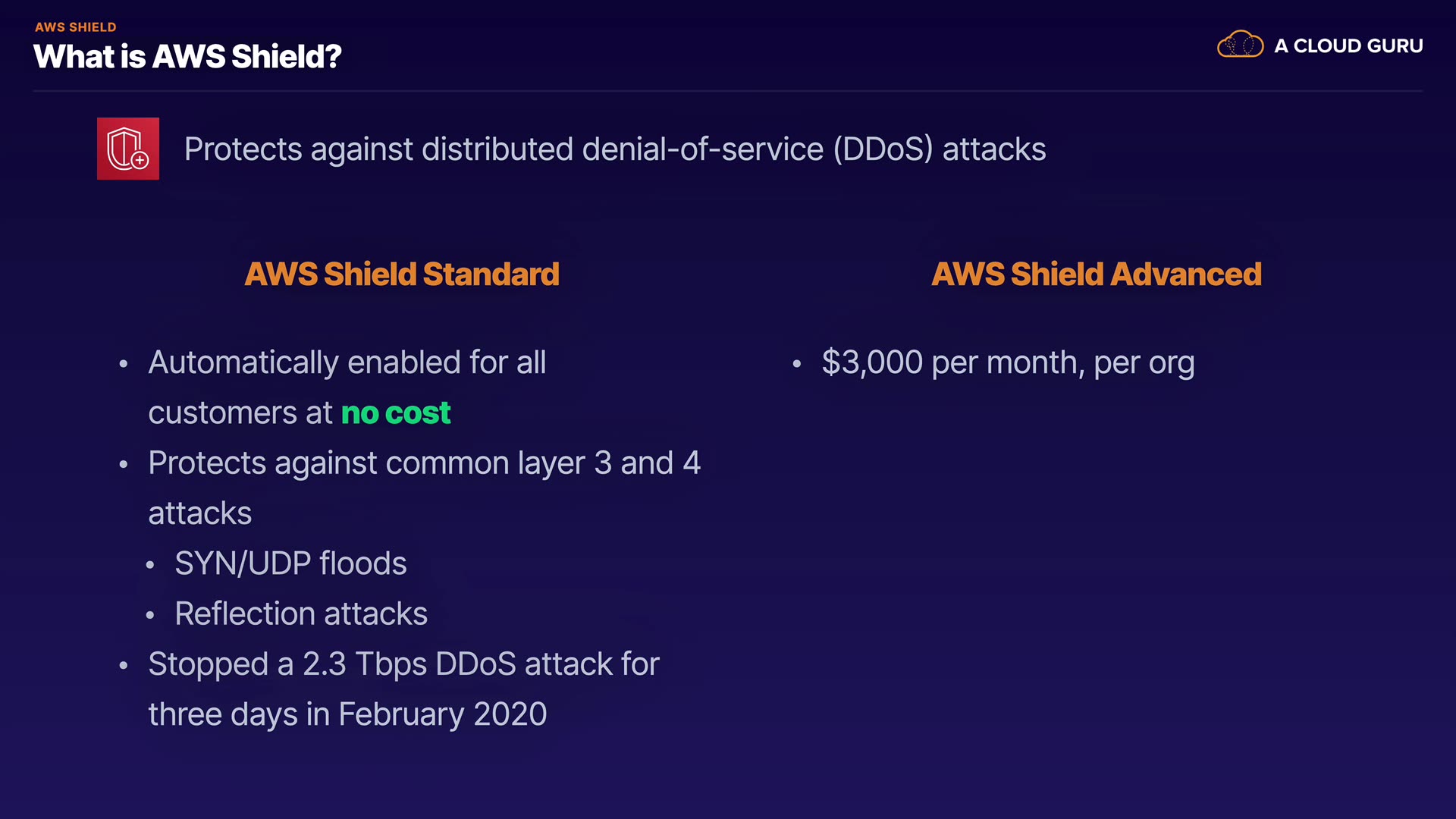
Task: Select the "Reflection attacks" sub-bullet text
Action: click(301, 613)
